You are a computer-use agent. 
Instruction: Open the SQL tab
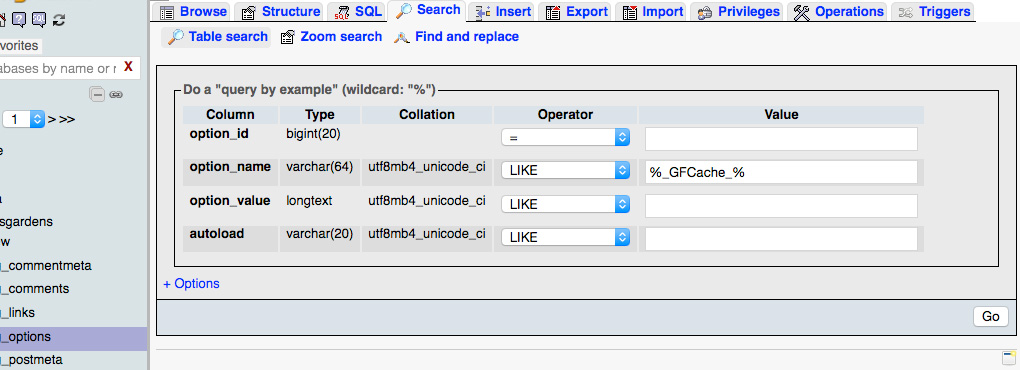358,11
